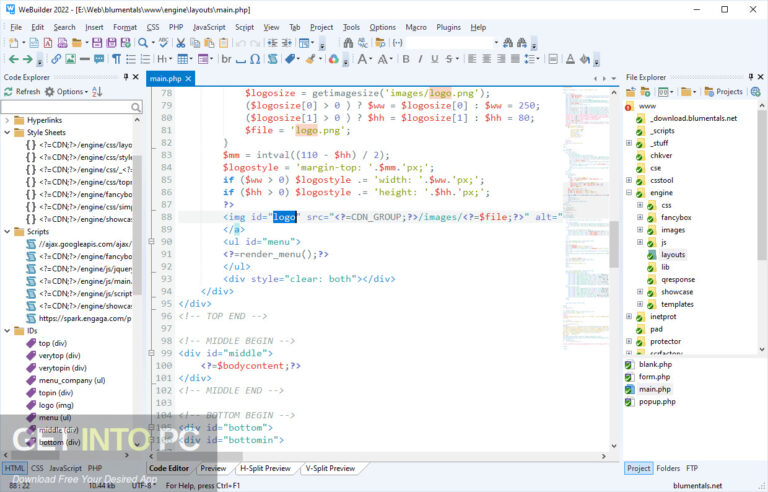Viewport: 768px width, 492px height.
Task: Close the main.php tab
Action: tap(188, 79)
